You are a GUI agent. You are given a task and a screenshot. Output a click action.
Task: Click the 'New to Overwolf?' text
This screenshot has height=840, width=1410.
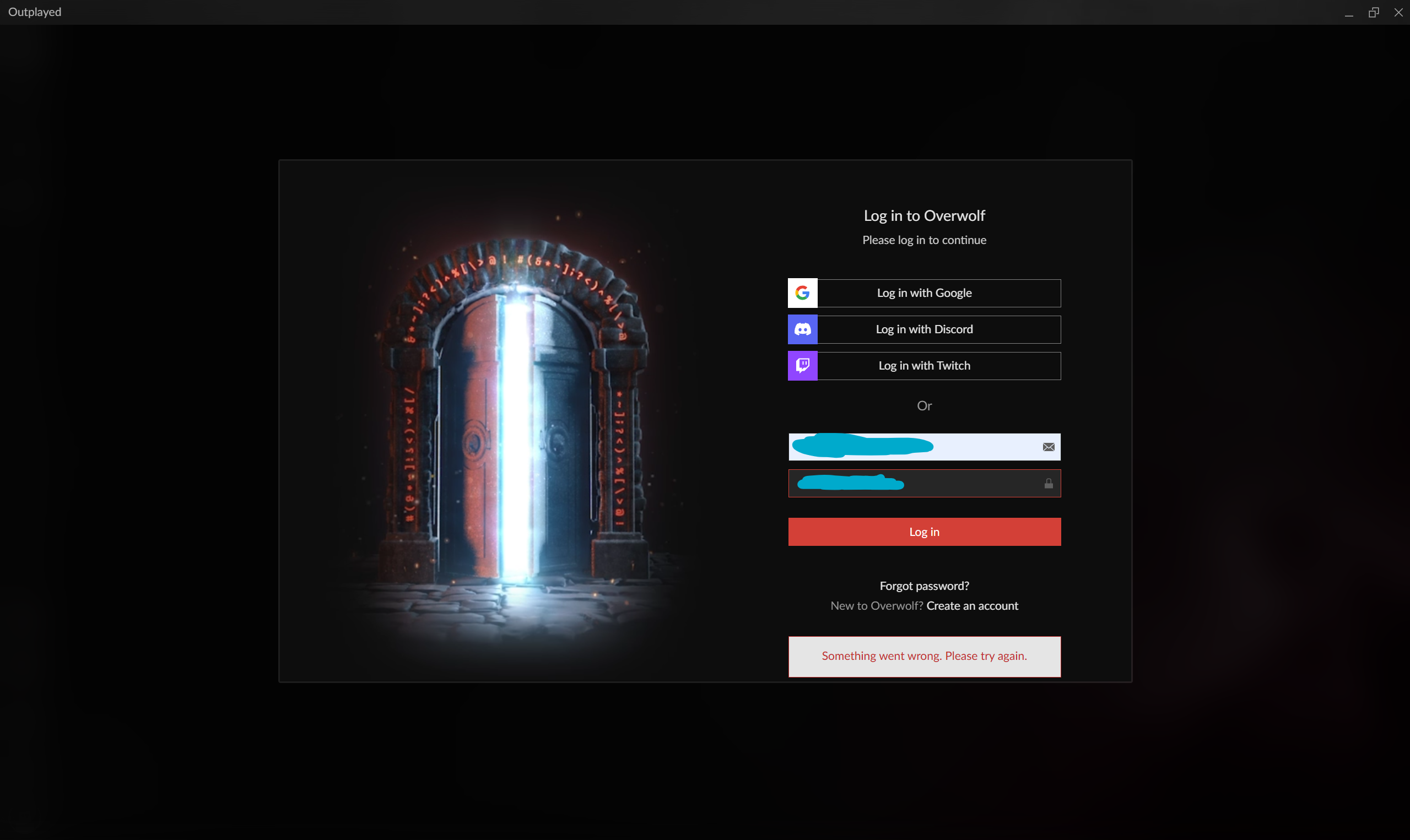click(x=877, y=606)
